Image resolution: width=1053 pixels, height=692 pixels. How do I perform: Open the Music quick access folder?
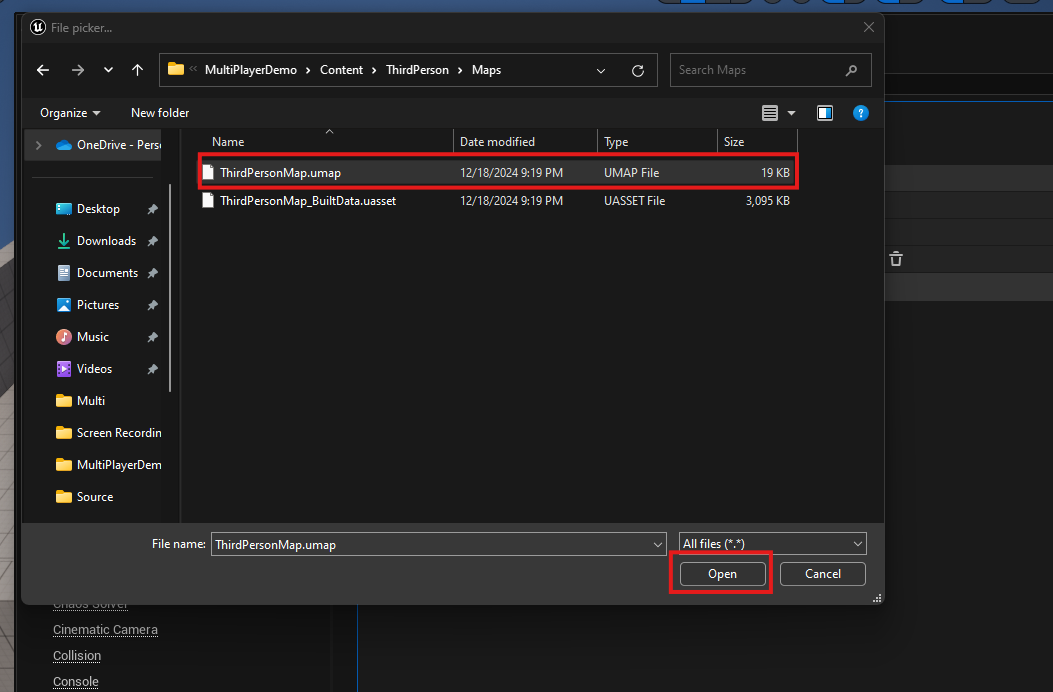pyautogui.click(x=93, y=337)
